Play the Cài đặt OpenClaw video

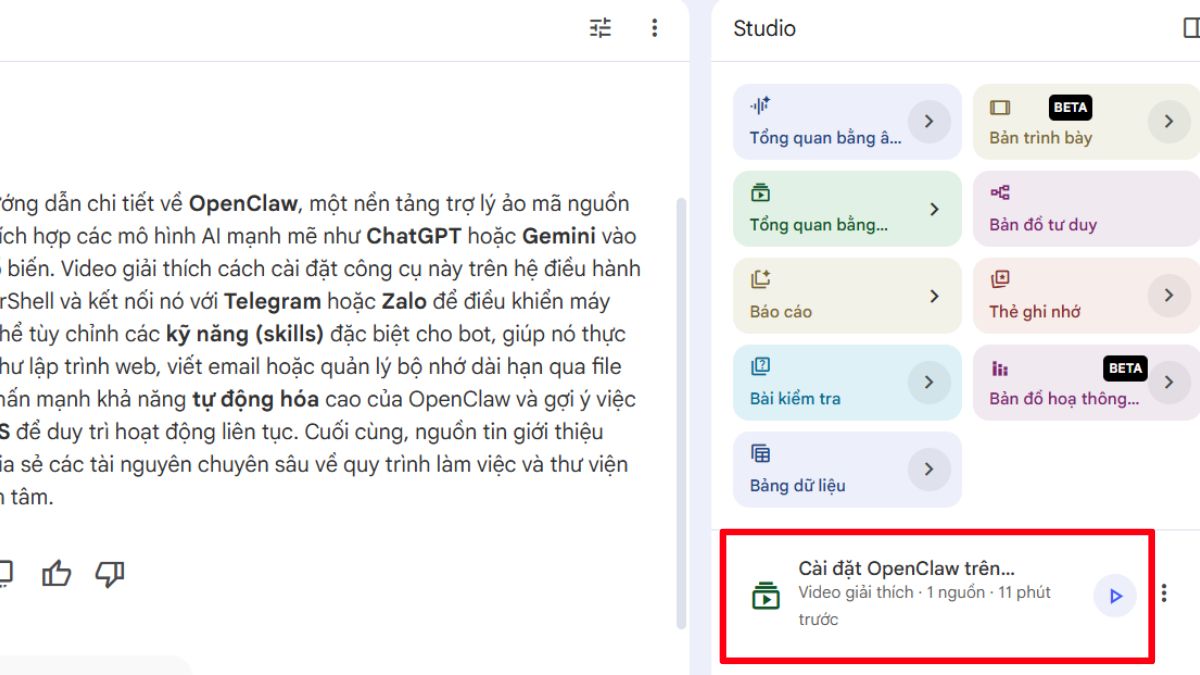(1114, 594)
